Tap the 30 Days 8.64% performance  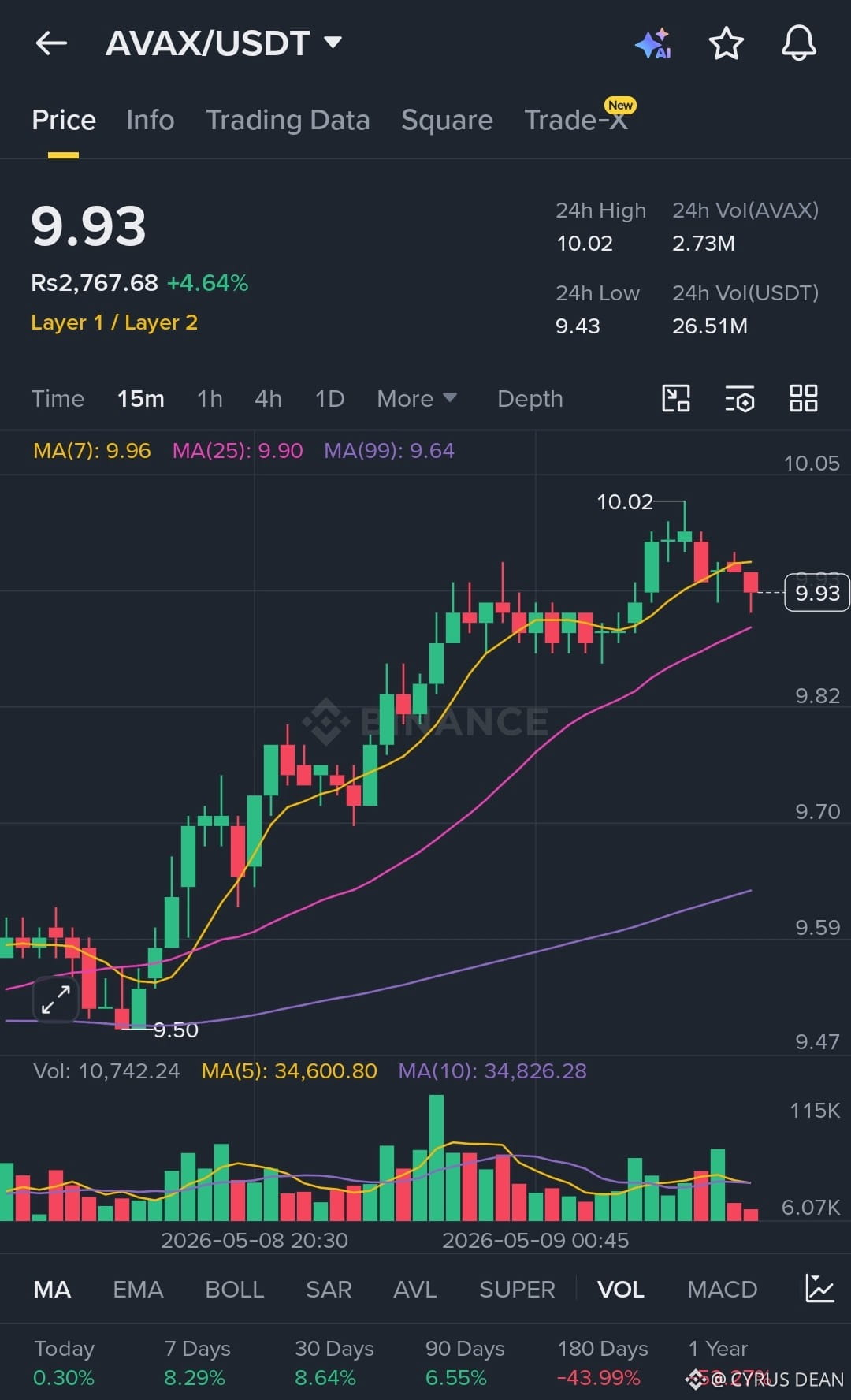click(334, 1364)
